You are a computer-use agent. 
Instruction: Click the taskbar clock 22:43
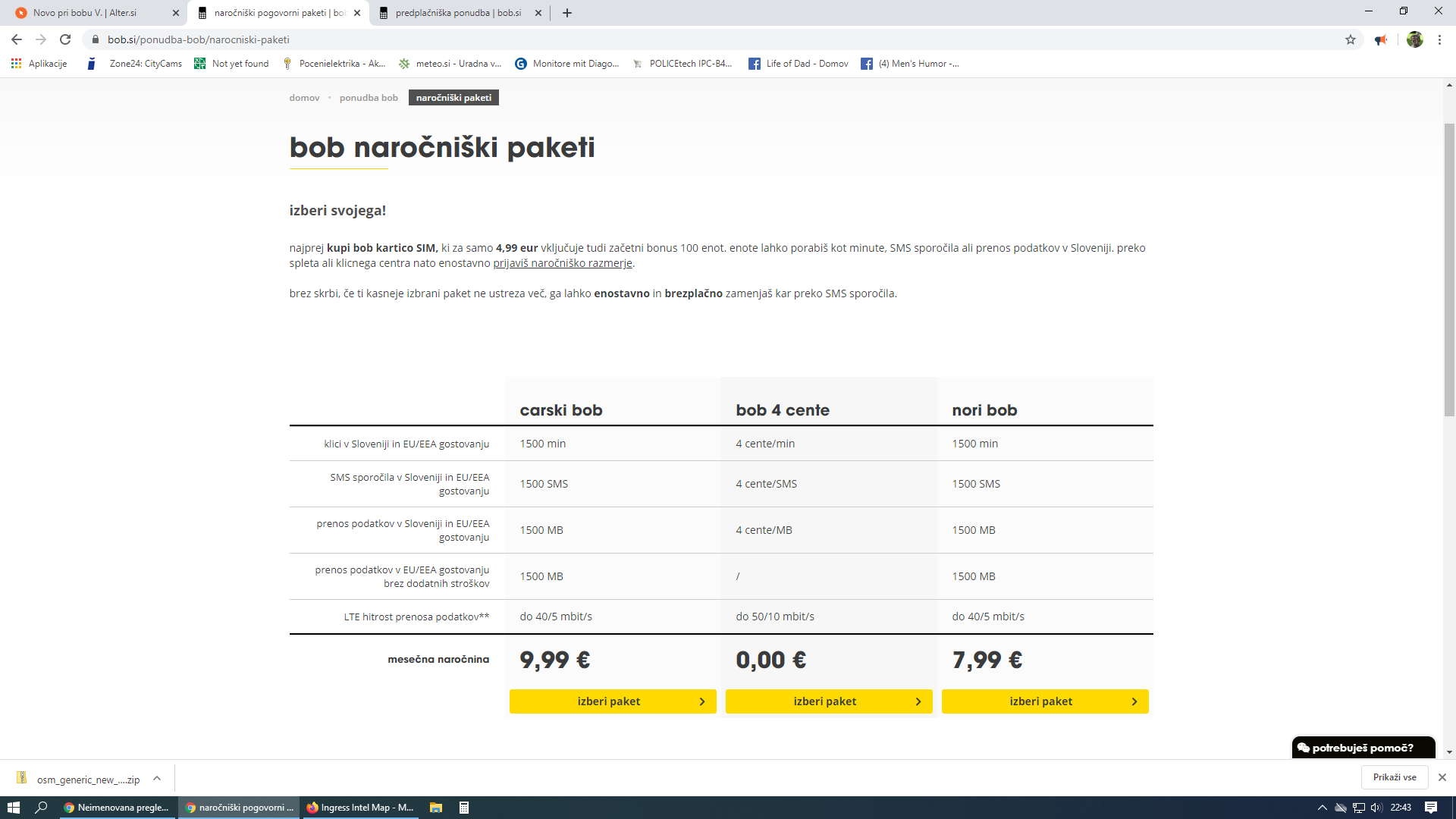click(1401, 808)
